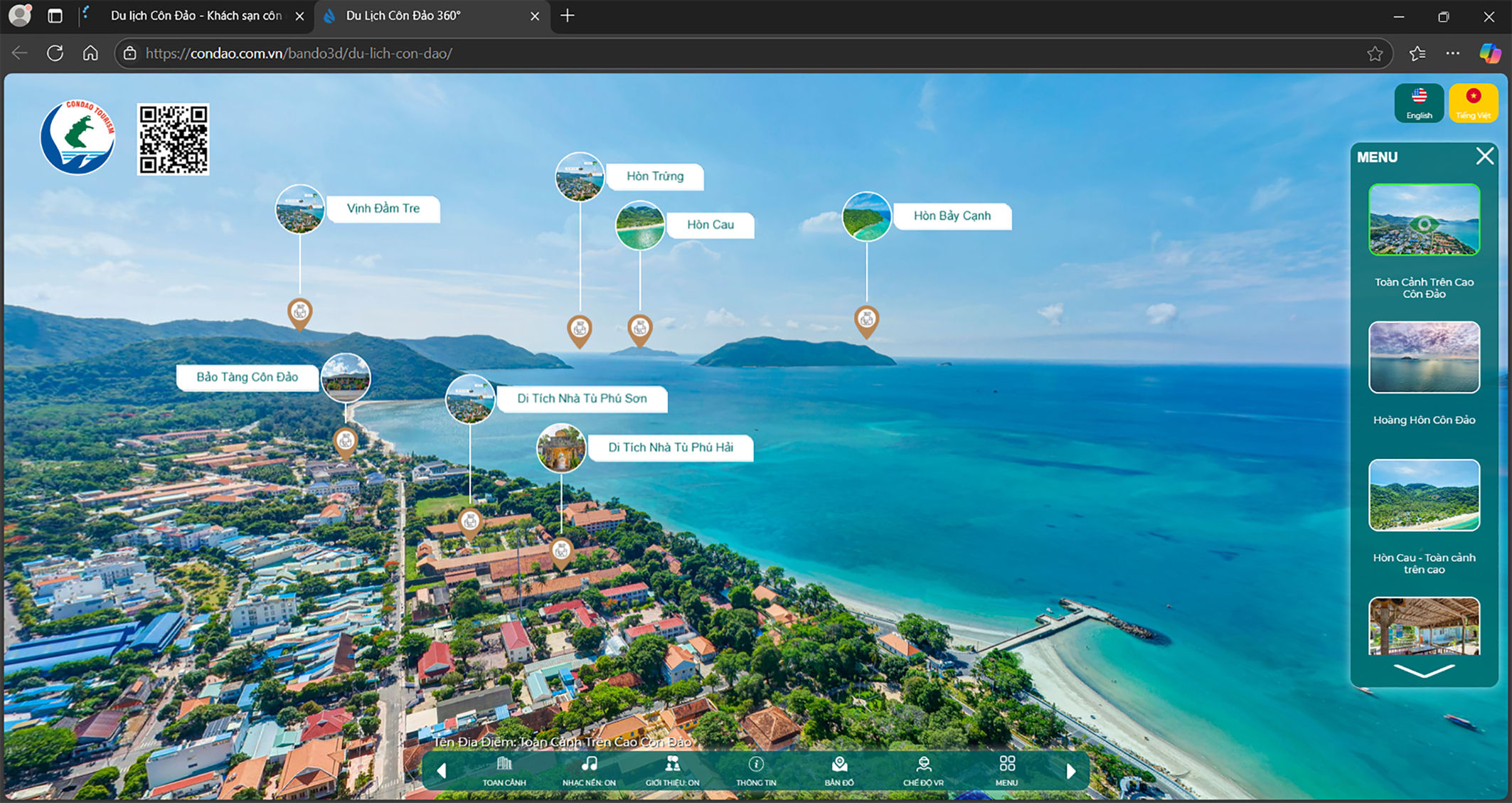This screenshot has width=1512, height=803.
Task: Enable Chế Độ VR mode
Action: 923,771
